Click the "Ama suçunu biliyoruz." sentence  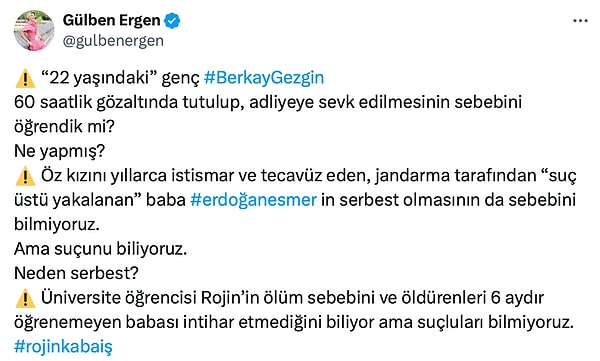pyautogui.click(x=101, y=249)
